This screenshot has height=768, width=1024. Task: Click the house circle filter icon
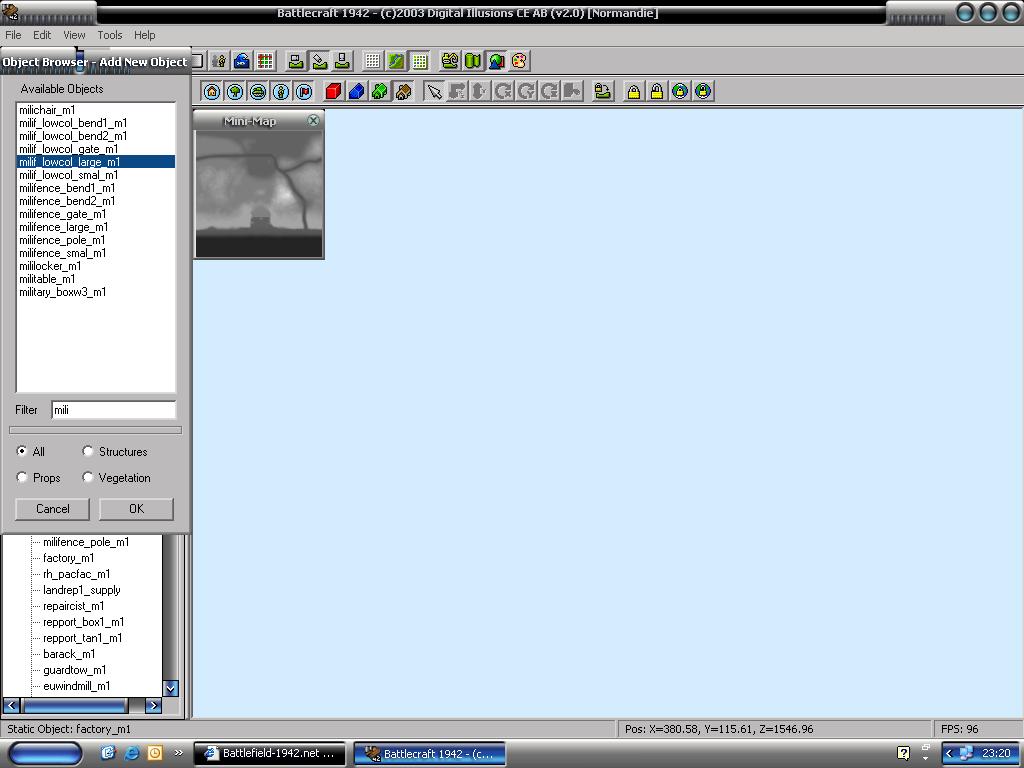[212, 91]
